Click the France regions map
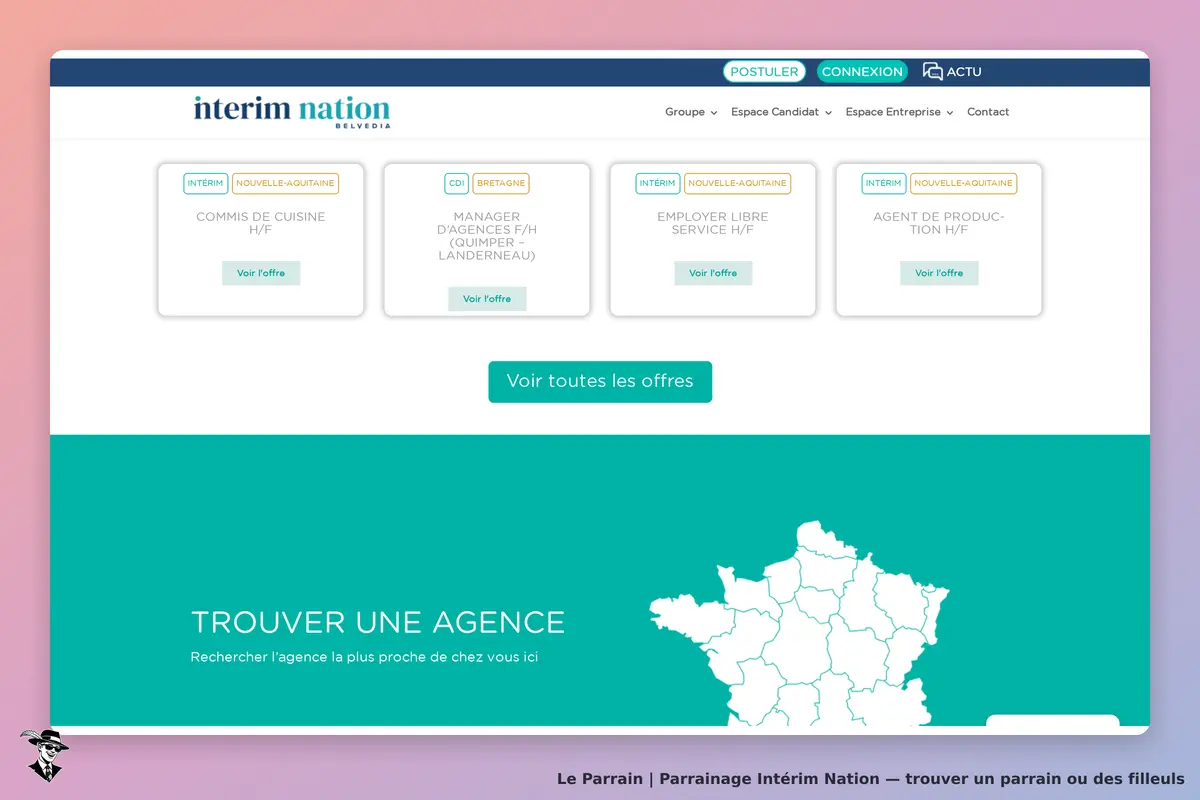The image size is (1200, 800). (x=800, y=624)
